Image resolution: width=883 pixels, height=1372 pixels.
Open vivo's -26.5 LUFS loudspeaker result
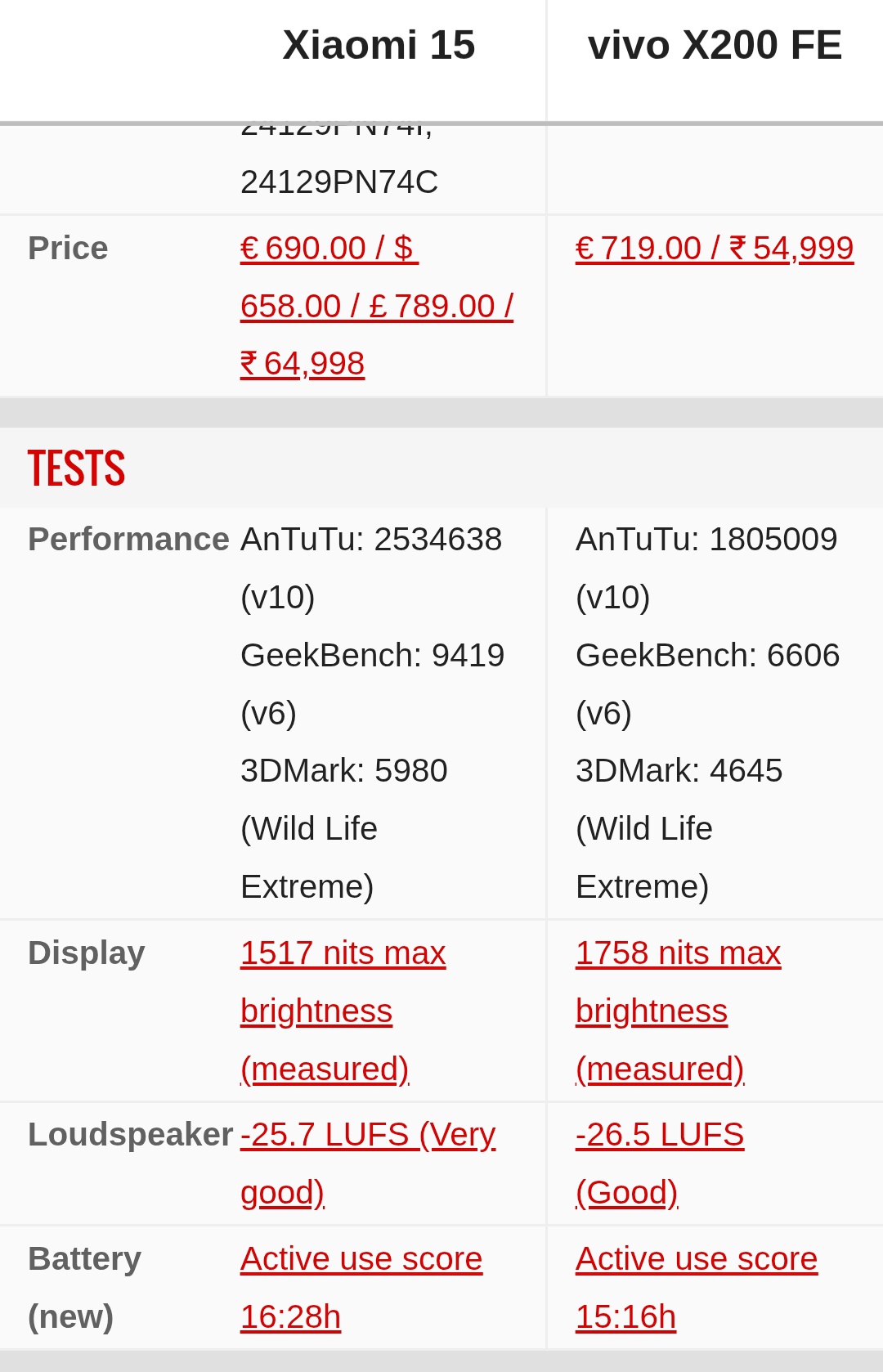(659, 1135)
